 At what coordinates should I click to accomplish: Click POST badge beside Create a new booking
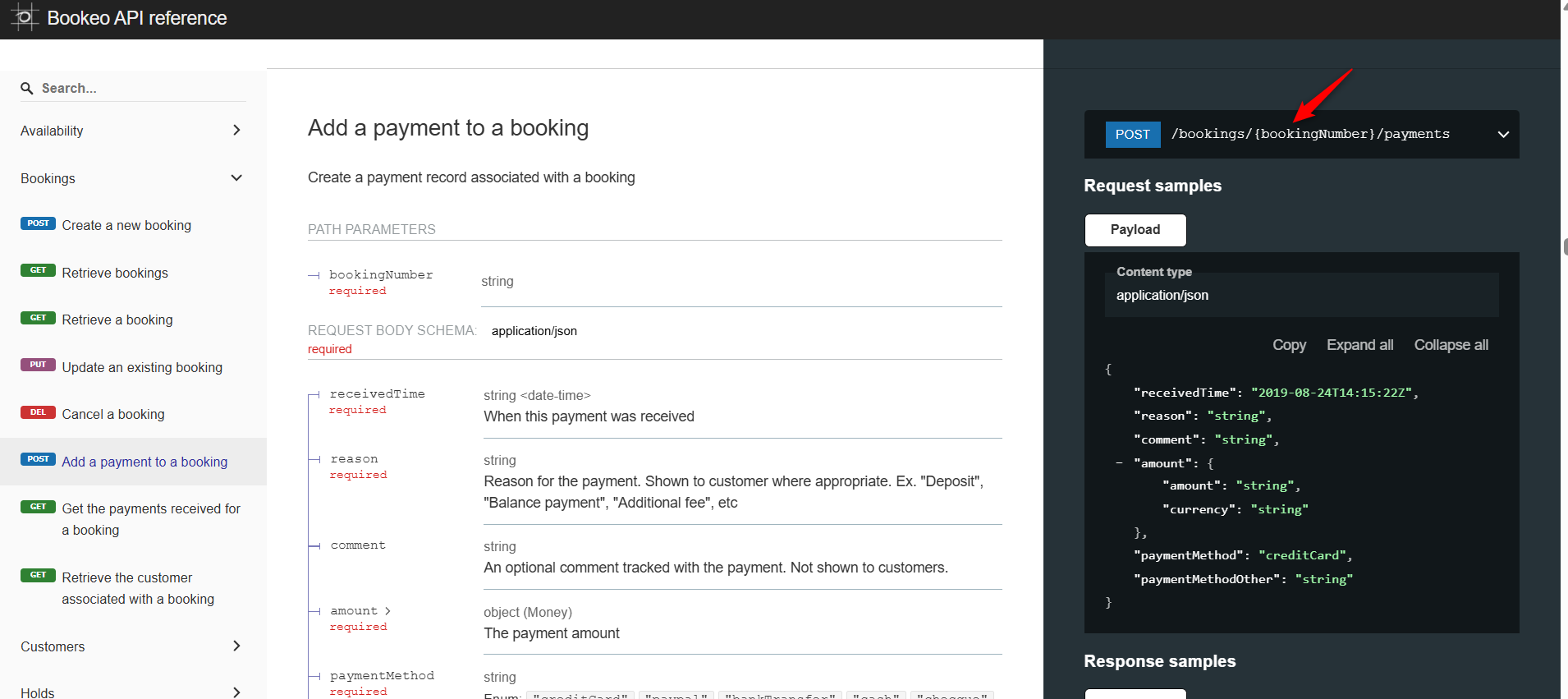(38, 223)
